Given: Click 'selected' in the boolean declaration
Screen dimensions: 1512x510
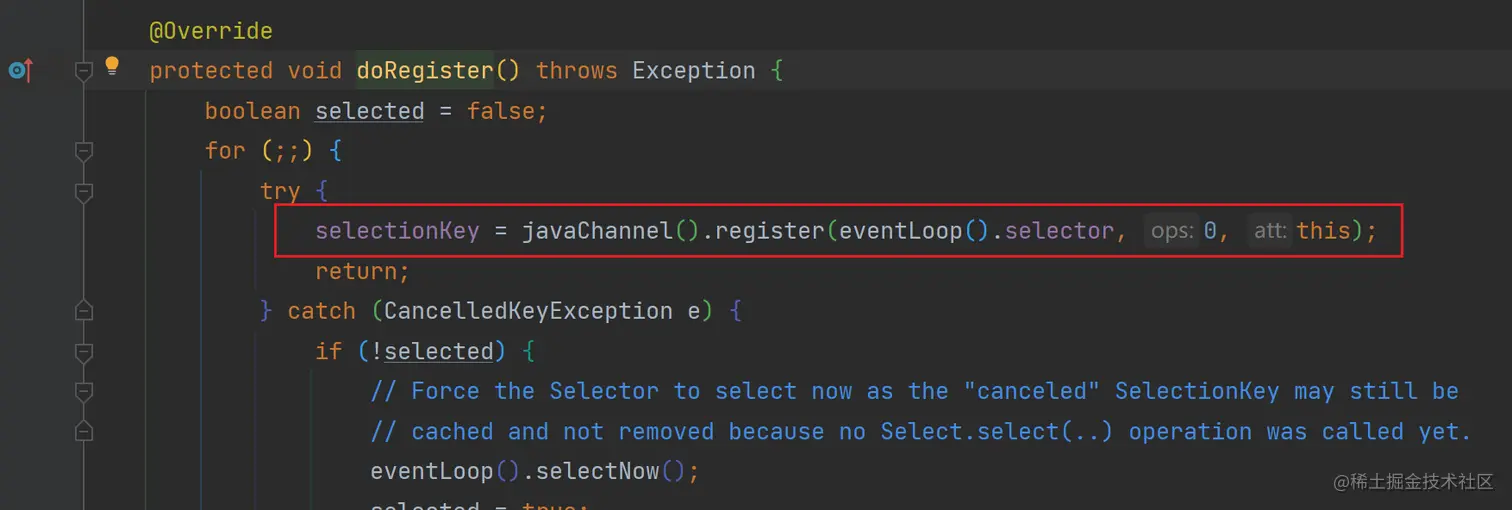Looking at the screenshot, I should 370,111.
